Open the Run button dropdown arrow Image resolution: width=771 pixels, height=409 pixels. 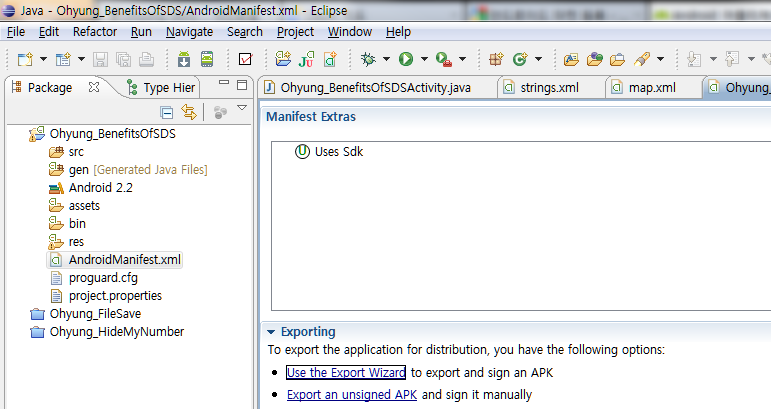tap(424, 60)
